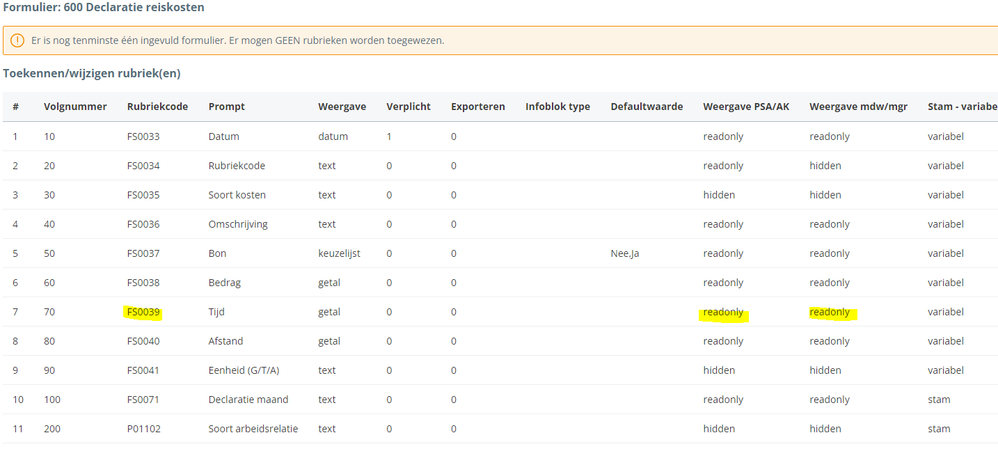998x456 pixels.
Task: Click the Nee,Ja default value
Action: (626, 253)
